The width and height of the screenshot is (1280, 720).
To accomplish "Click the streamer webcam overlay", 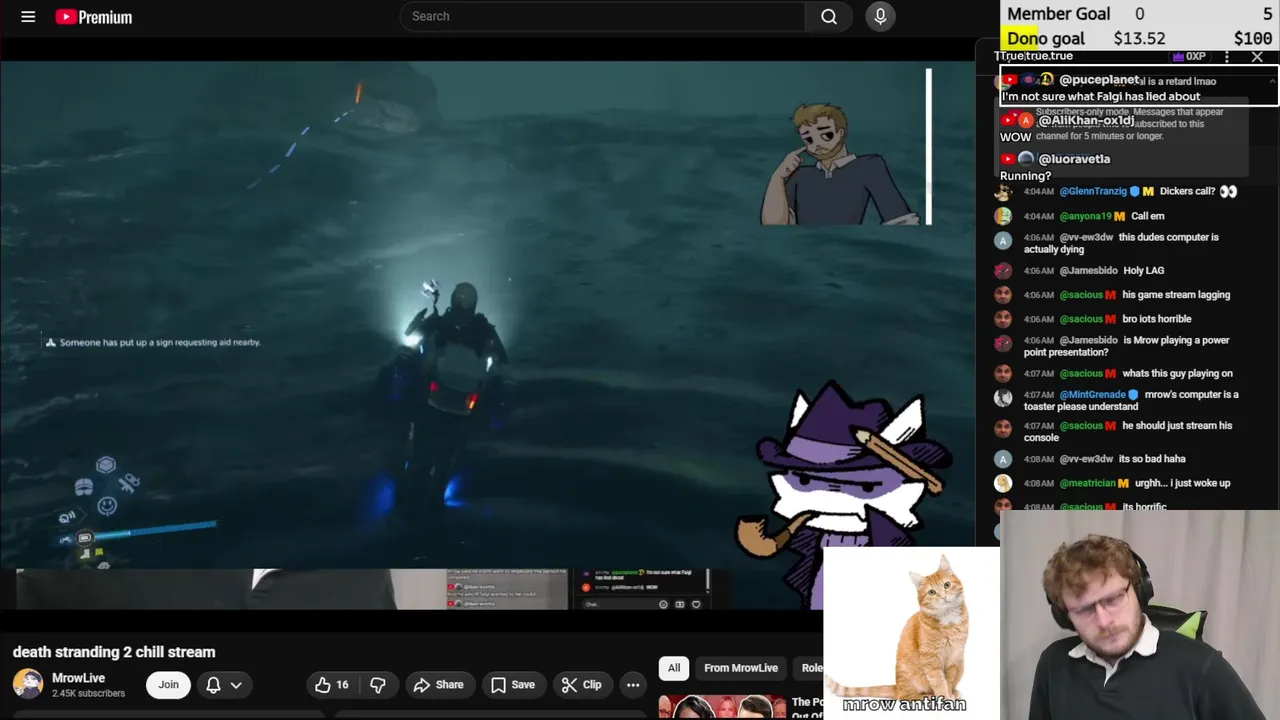I will coord(1140,615).
